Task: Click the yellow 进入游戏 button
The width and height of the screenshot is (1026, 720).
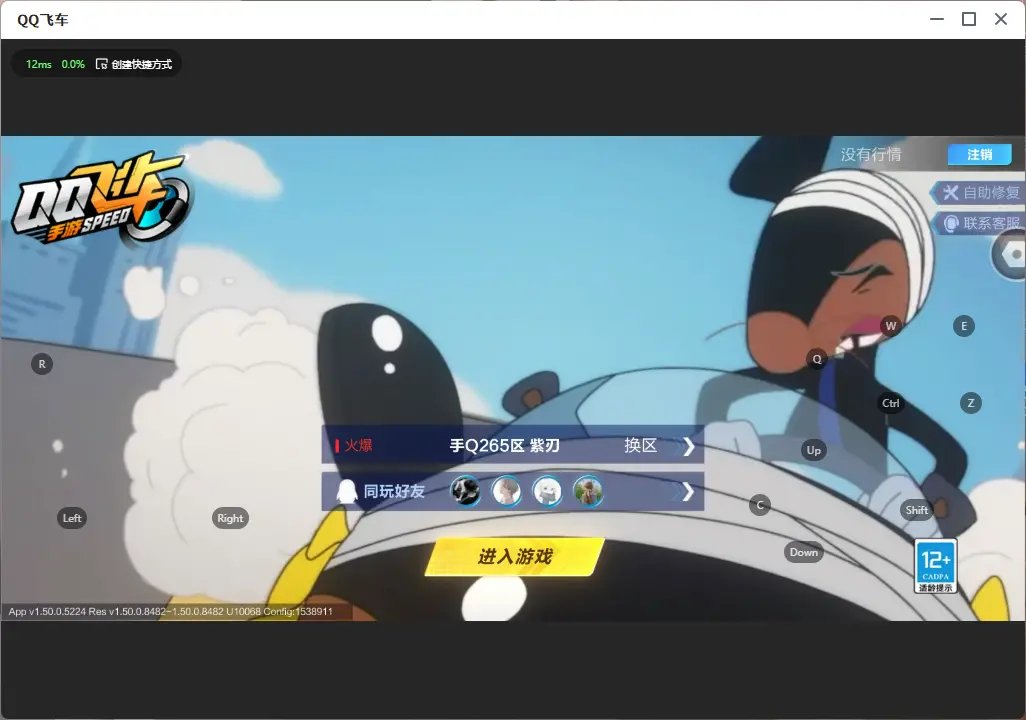Action: tap(514, 557)
